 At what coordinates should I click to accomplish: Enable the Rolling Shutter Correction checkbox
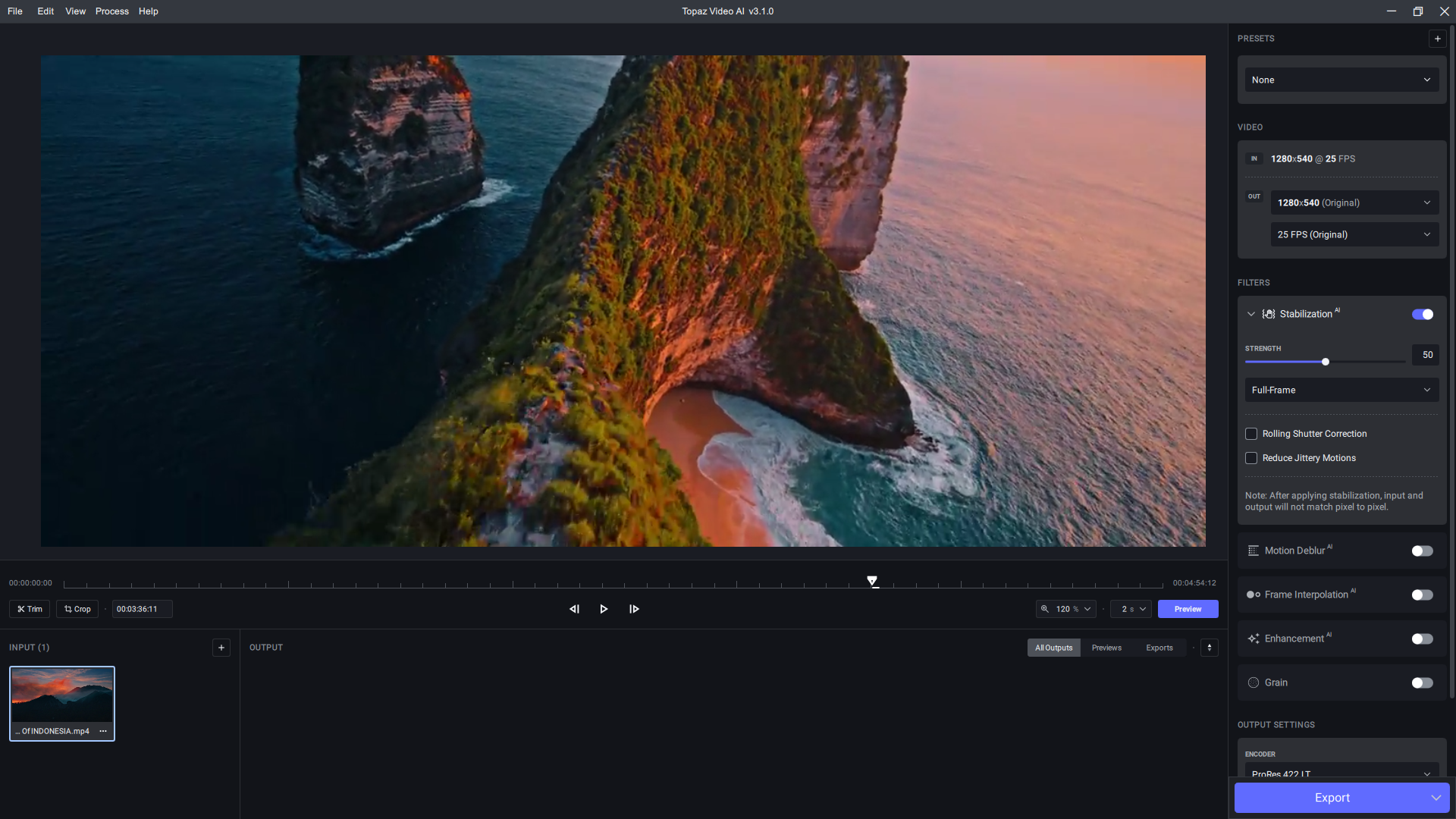[x=1251, y=433]
